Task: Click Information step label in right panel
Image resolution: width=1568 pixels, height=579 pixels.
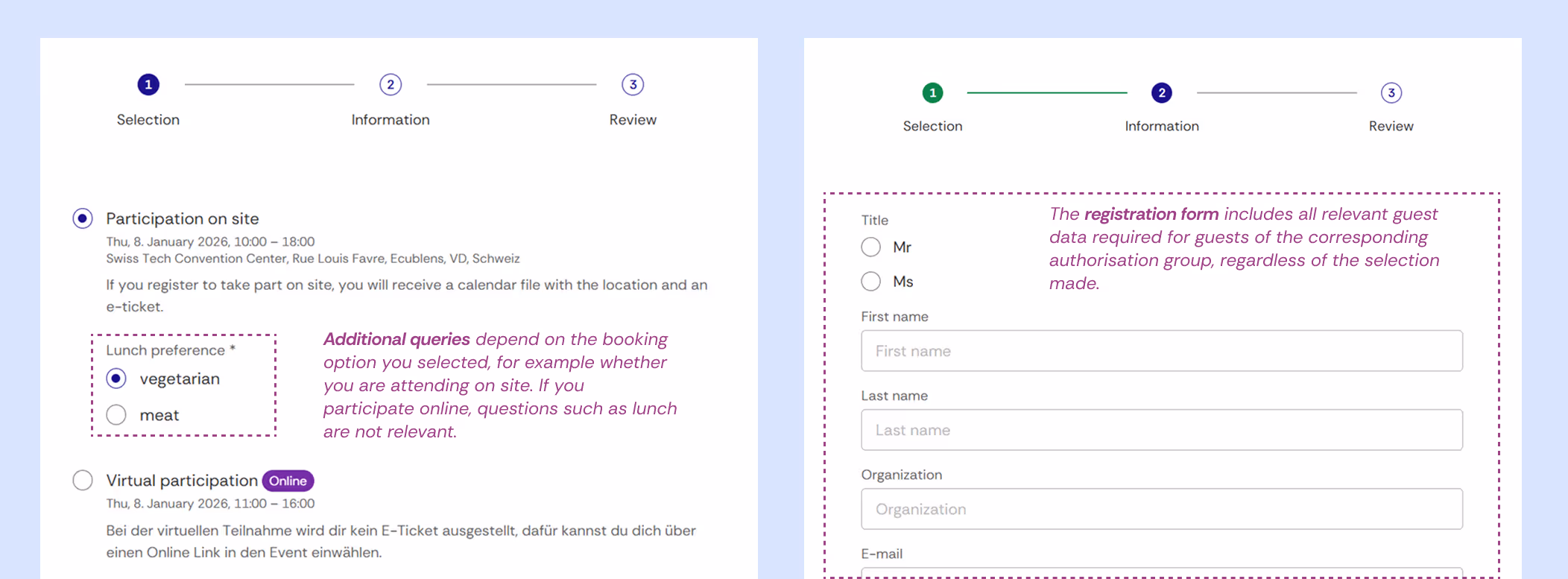Action: click(x=1162, y=126)
